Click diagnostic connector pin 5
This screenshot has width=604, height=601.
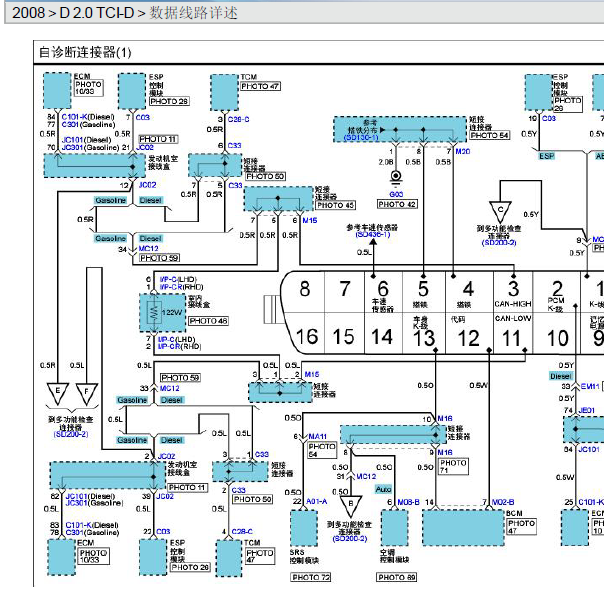[x=423, y=289]
